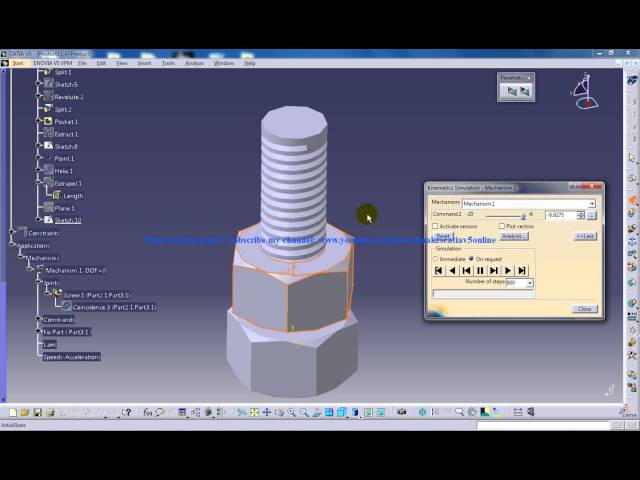The image size is (640, 480).
Task: Click the Save floppy disk icon
Action: click(x=38, y=412)
